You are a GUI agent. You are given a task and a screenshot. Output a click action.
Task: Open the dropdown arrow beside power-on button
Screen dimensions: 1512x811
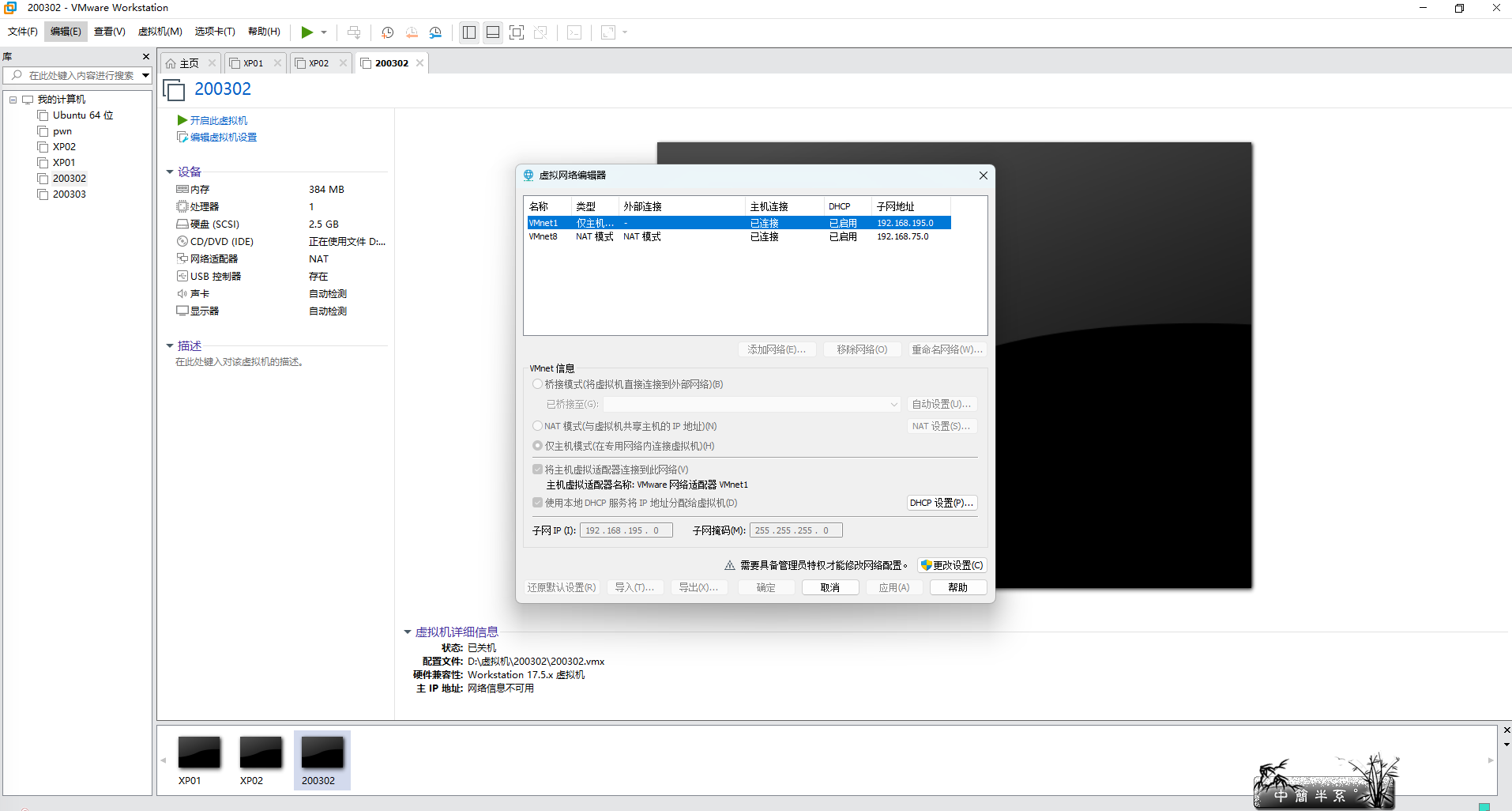pos(324,32)
